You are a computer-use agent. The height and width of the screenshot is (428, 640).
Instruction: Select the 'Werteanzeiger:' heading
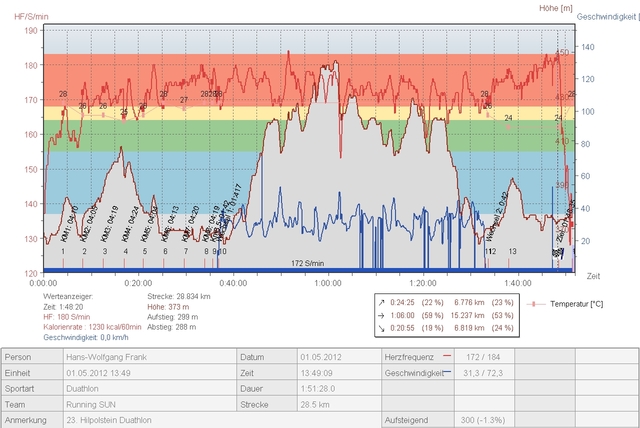68,297
